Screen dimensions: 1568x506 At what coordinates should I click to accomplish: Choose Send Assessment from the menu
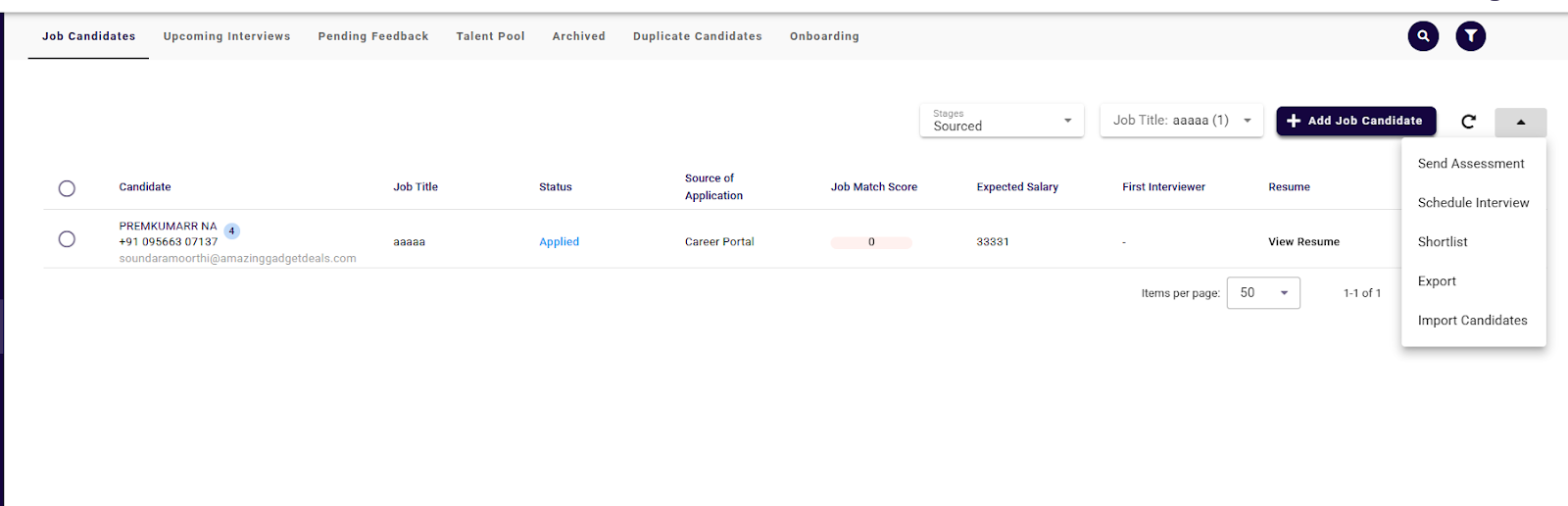(1471, 164)
